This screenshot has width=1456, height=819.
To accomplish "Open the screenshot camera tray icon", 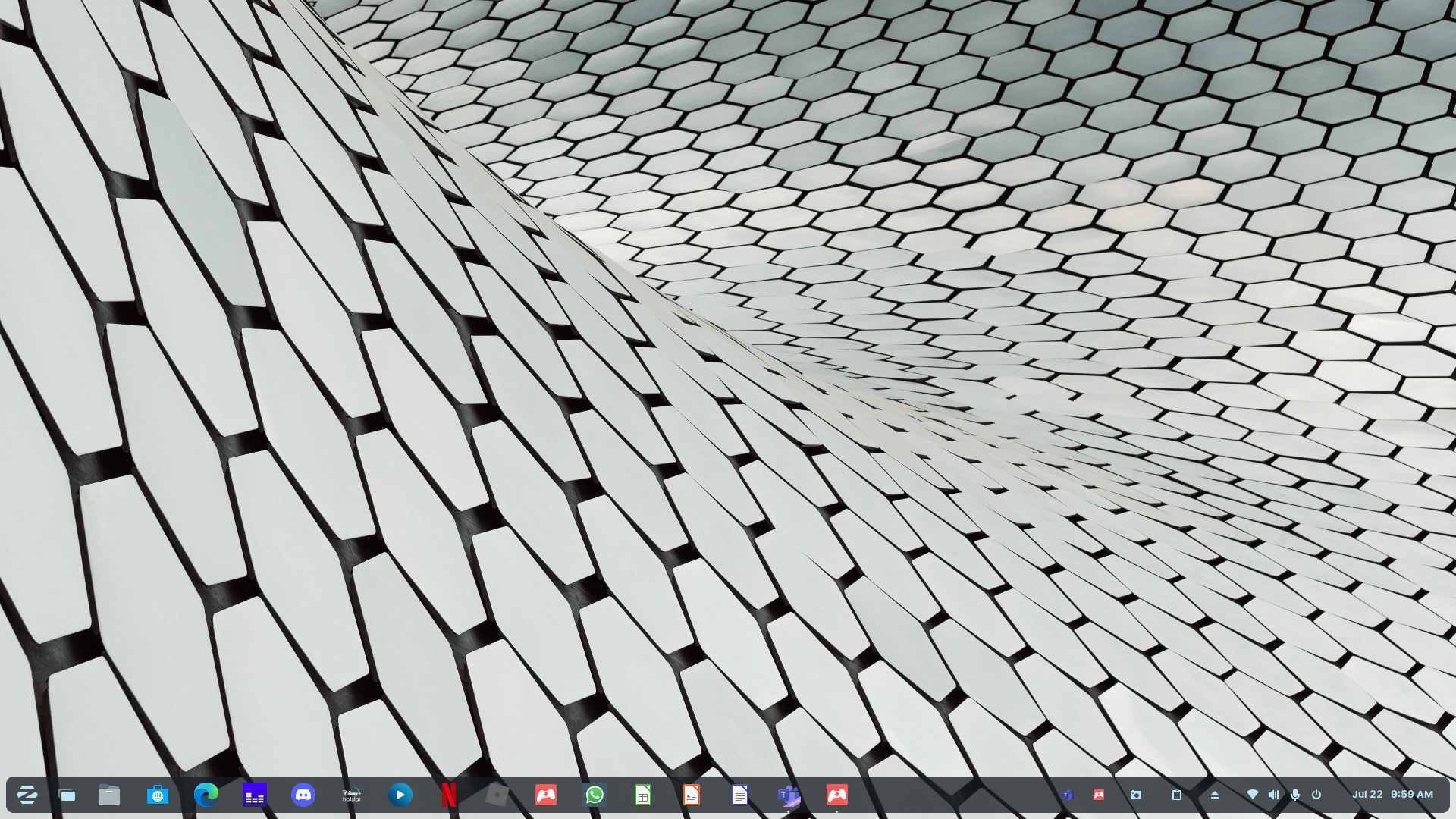I will click(1136, 795).
